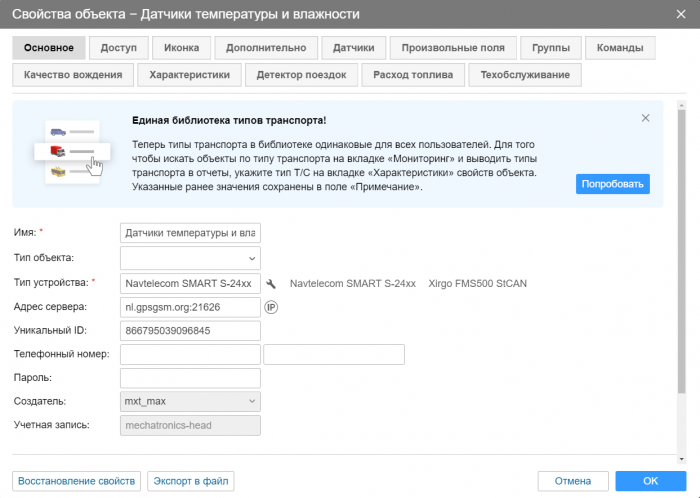Click the IP icon next to server address
The width and height of the screenshot is (700, 498).
(x=270, y=307)
